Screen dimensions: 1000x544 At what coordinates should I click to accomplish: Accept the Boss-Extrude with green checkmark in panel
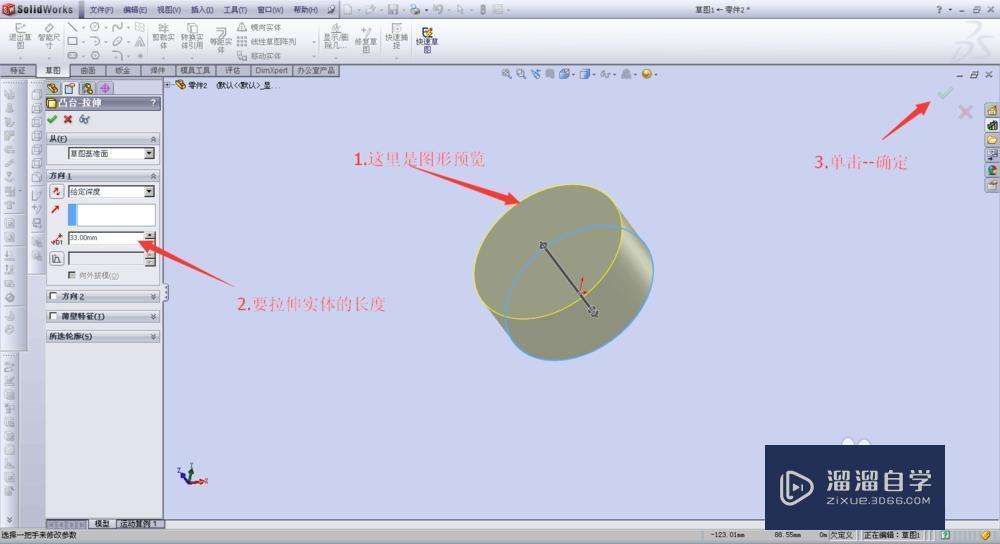pyautogui.click(x=52, y=119)
